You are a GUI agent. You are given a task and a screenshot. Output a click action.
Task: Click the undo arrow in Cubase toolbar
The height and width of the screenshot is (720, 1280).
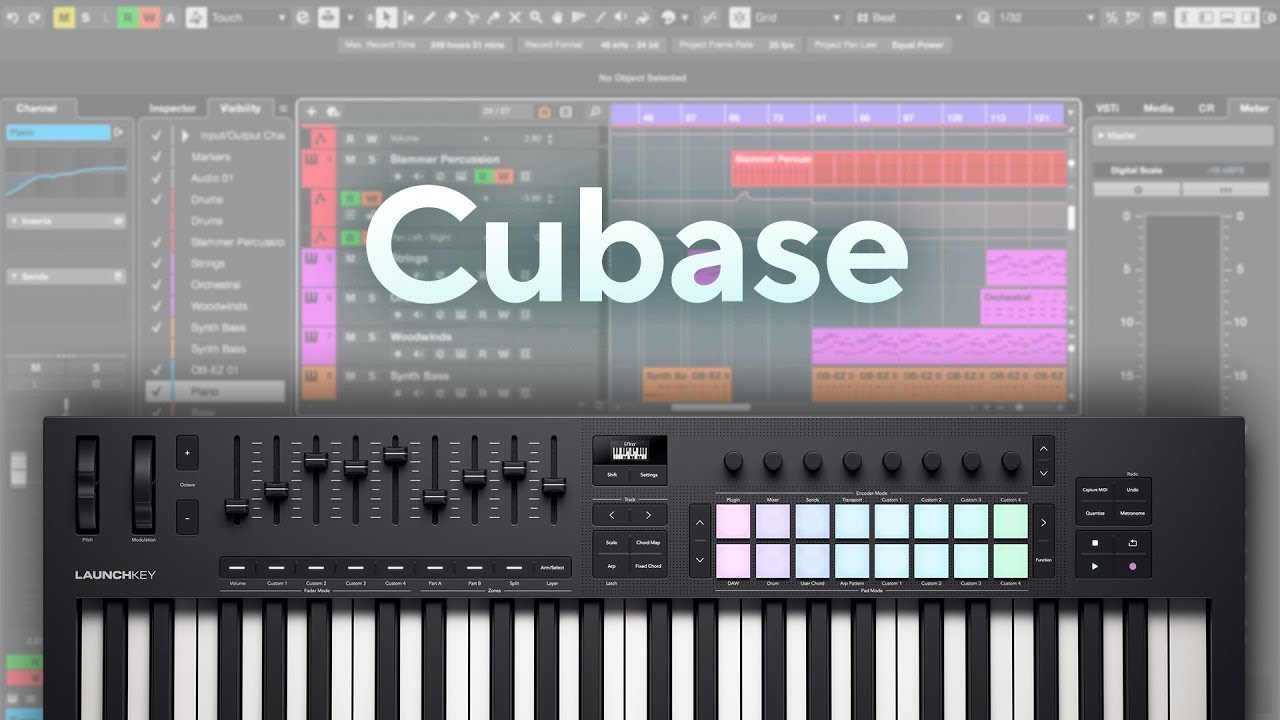tap(13, 18)
